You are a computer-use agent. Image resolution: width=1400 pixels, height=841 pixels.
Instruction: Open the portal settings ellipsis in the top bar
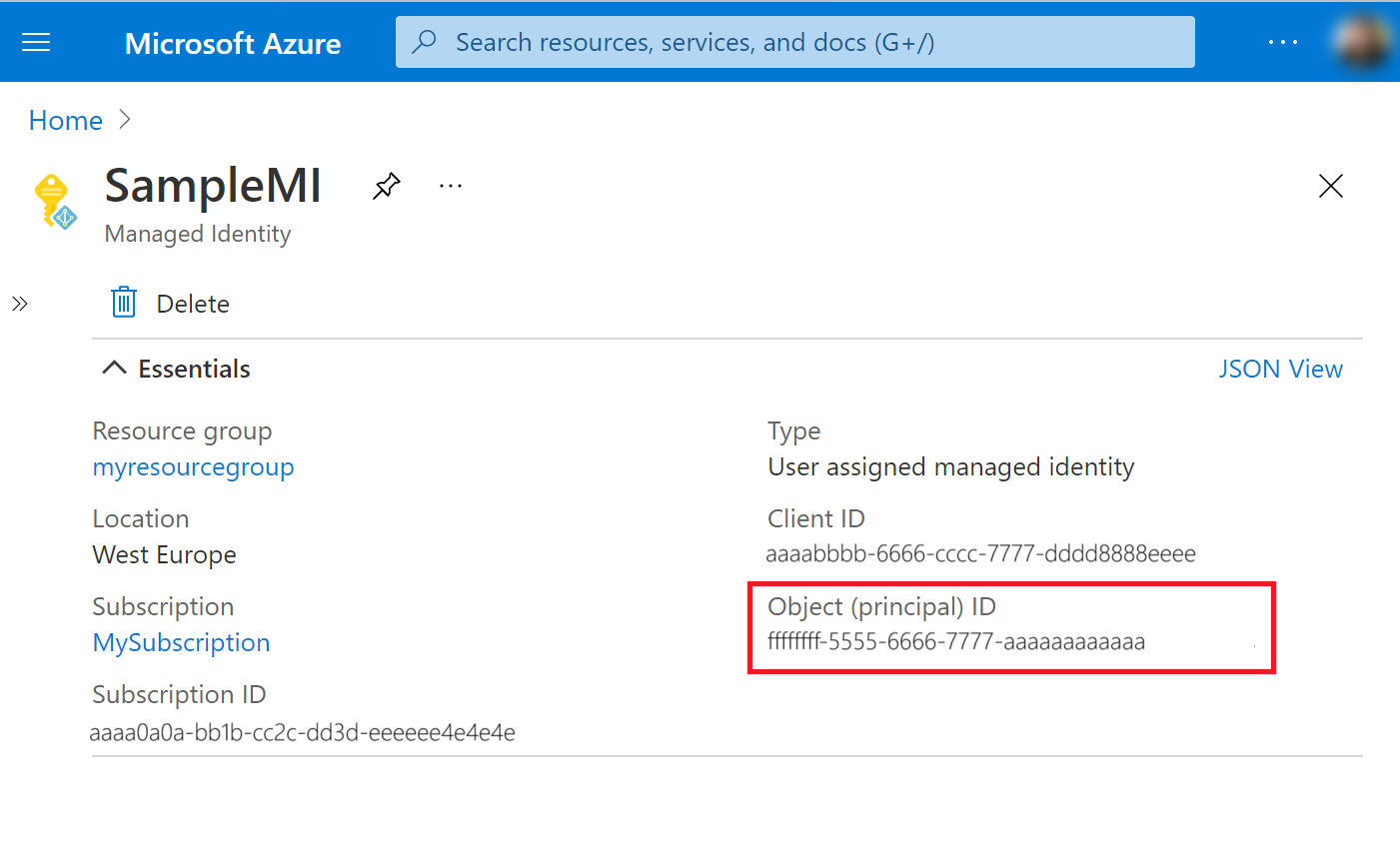(x=1283, y=41)
